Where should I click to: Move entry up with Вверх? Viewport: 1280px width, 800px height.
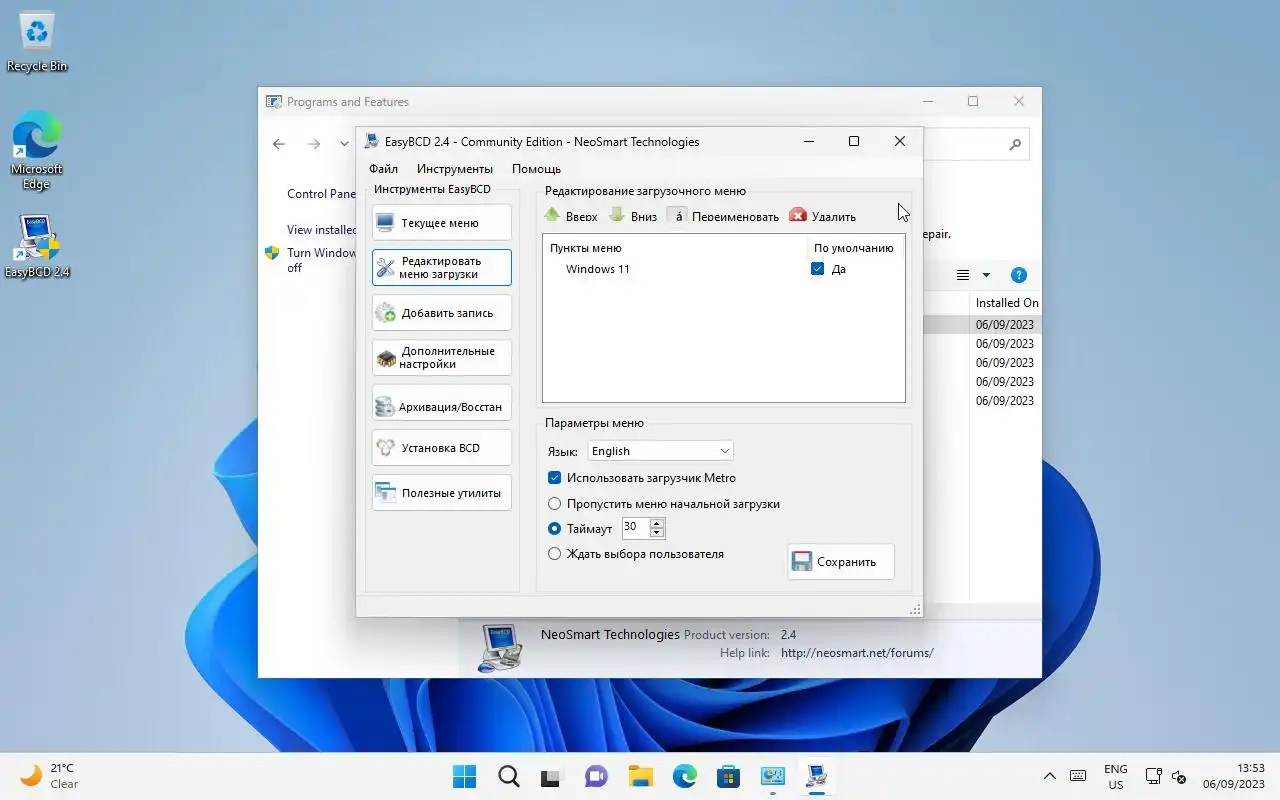coord(571,216)
